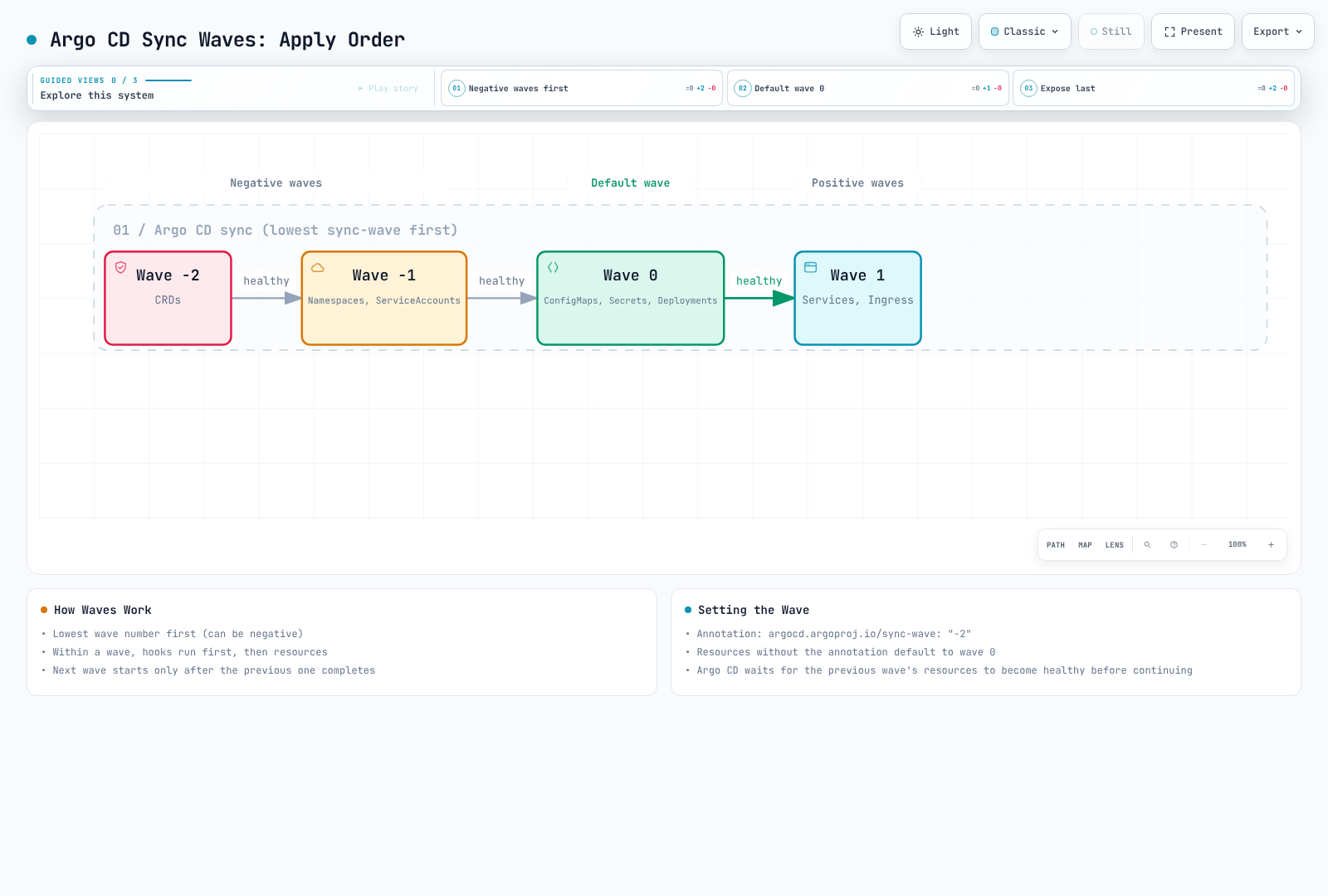
Task: Click the fullscreen icon in Present button
Action: click(1169, 32)
